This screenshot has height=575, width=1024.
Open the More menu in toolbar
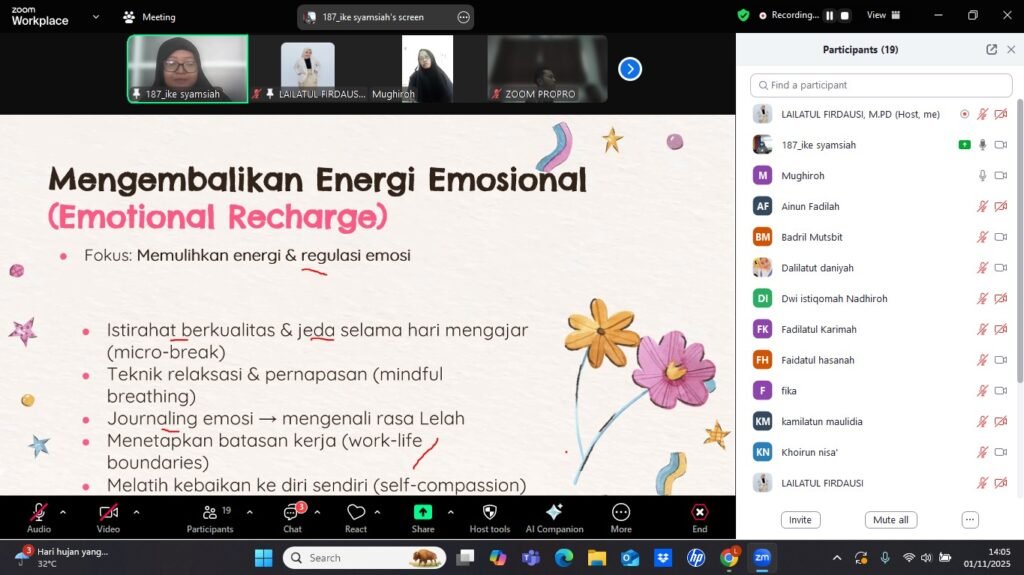[621, 512]
